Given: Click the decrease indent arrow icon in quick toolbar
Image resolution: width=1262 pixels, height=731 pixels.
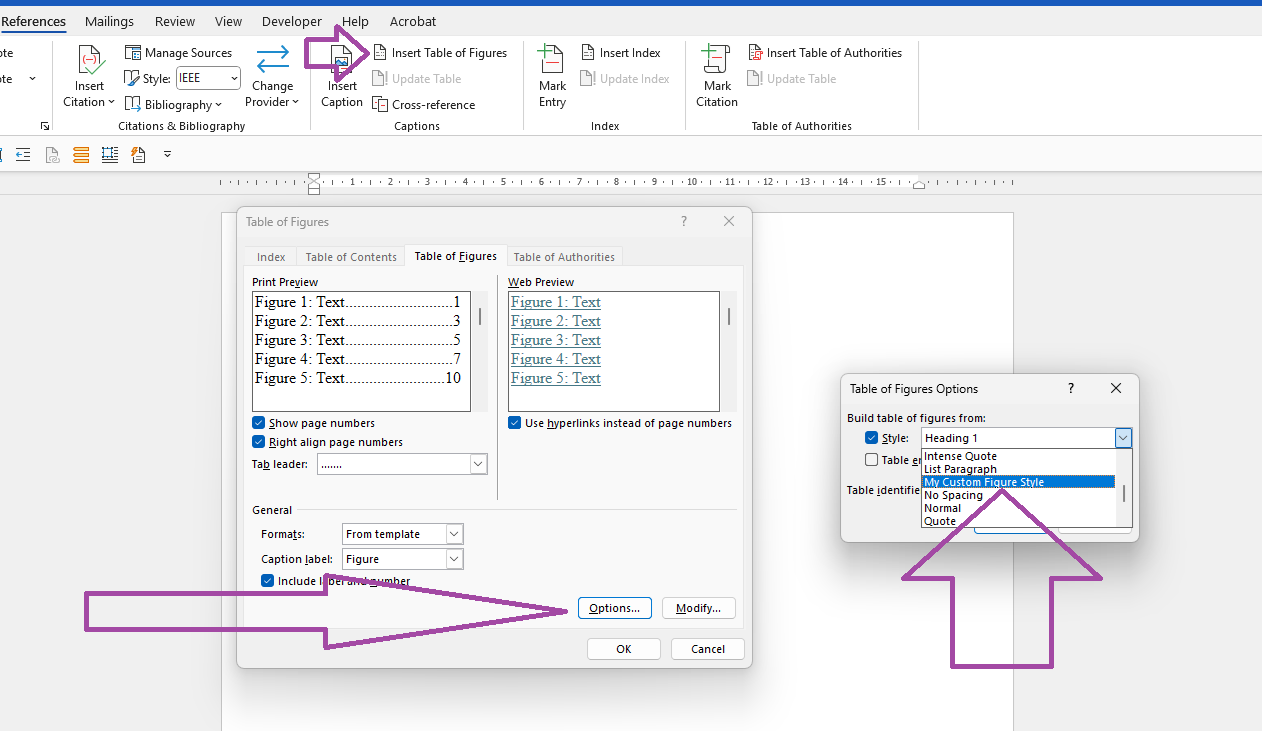Looking at the screenshot, I should (x=23, y=154).
